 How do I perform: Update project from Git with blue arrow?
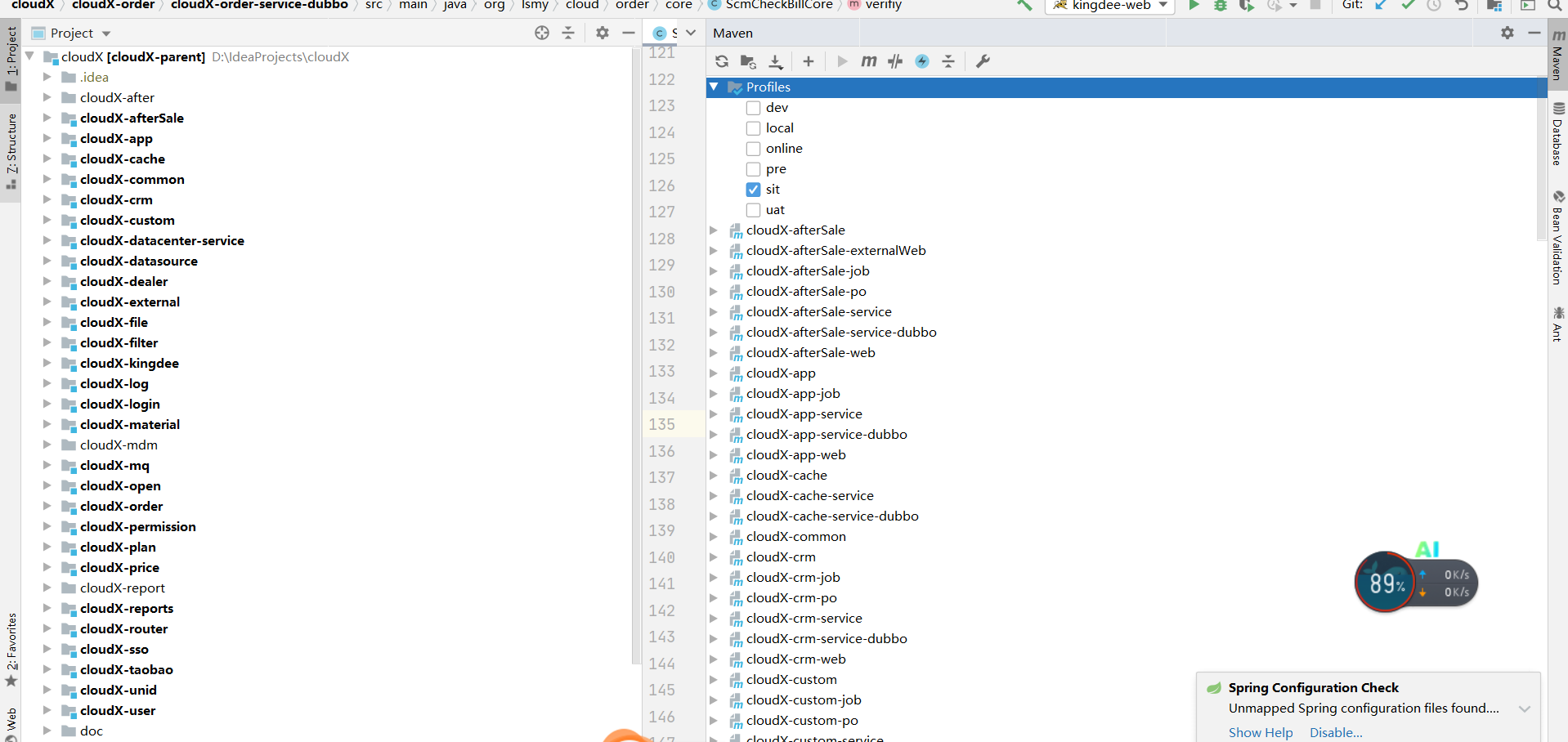(1381, 5)
